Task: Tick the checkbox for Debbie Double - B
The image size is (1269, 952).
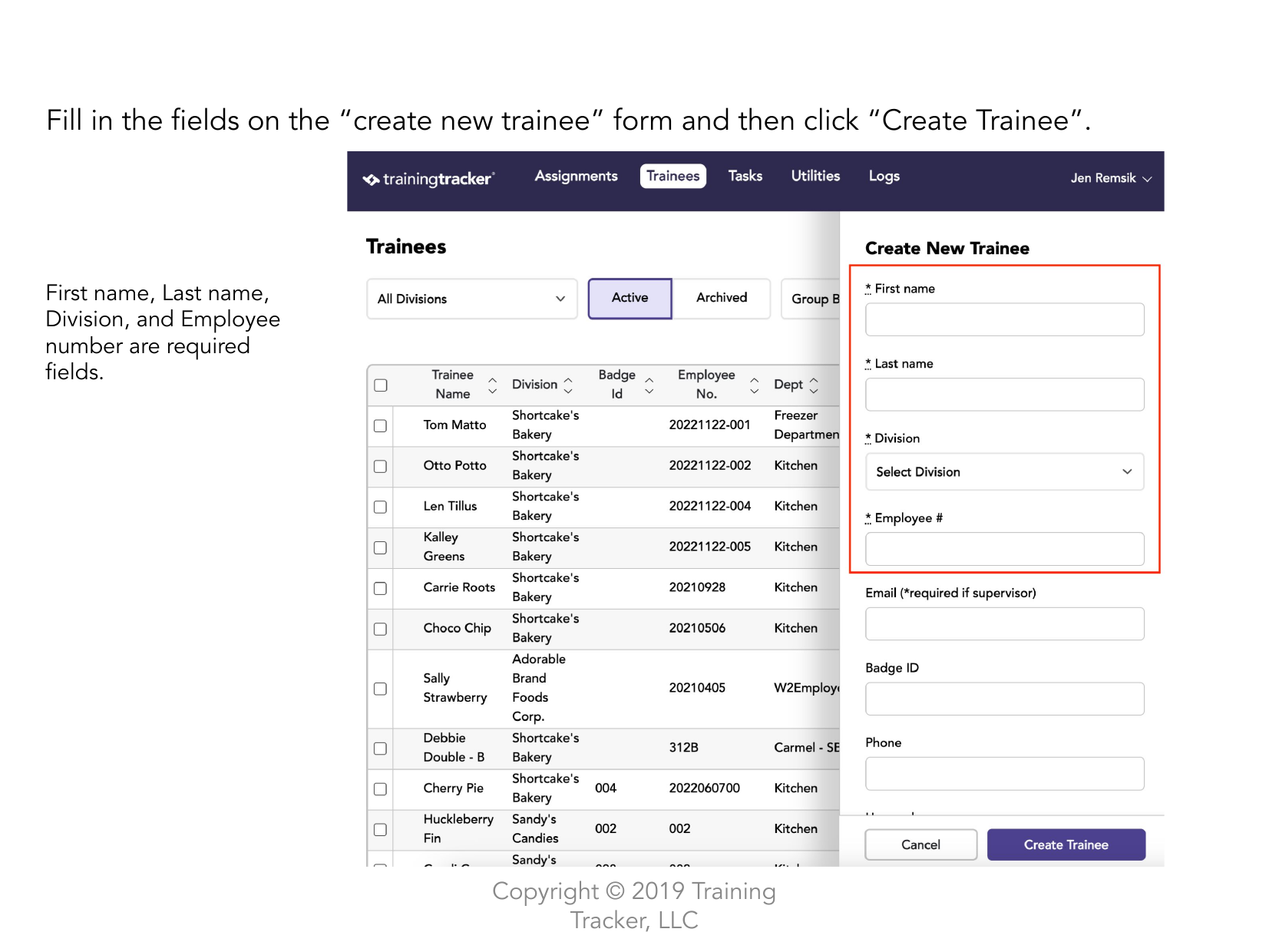Action: click(380, 749)
